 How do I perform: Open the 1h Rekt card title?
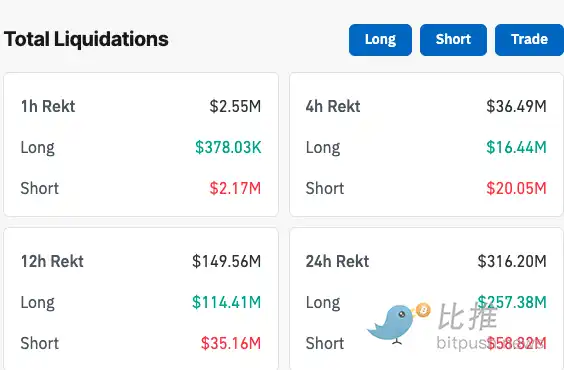[48, 106]
